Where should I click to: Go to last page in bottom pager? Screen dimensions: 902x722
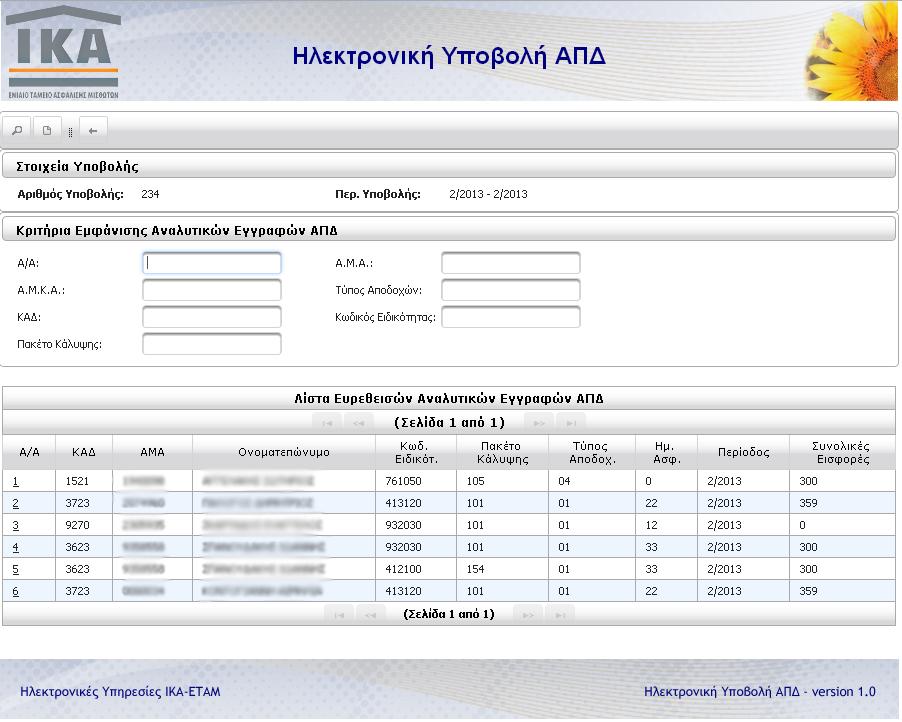point(559,615)
